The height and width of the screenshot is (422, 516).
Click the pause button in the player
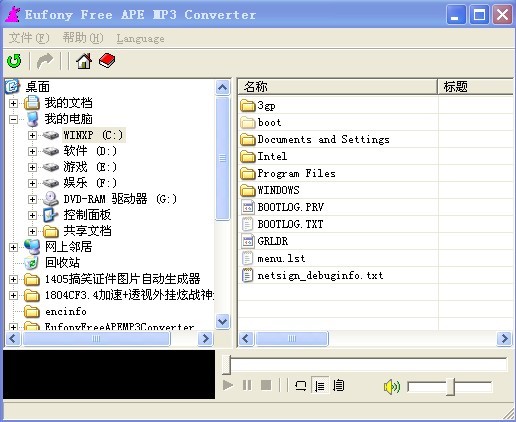click(247, 385)
